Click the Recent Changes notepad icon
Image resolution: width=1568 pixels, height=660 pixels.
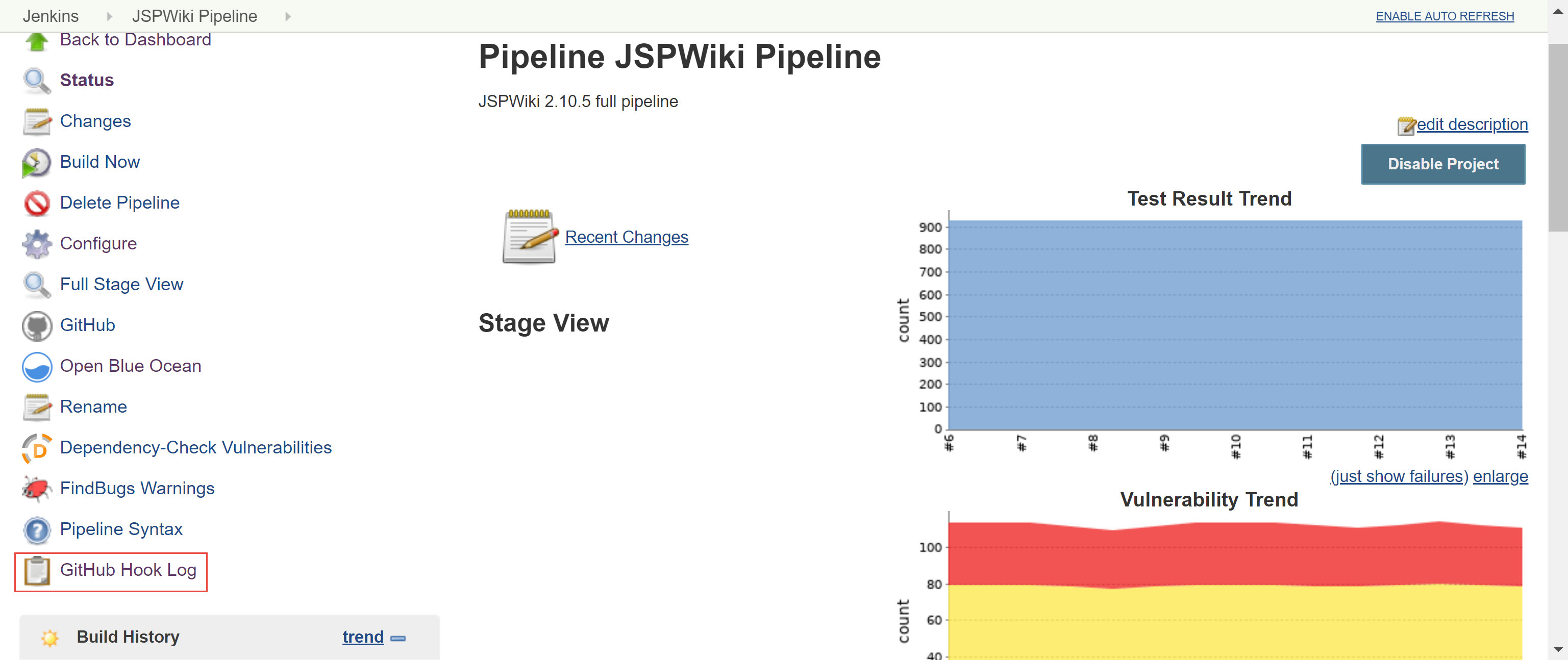pyautogui.click(x=530, y=237)
